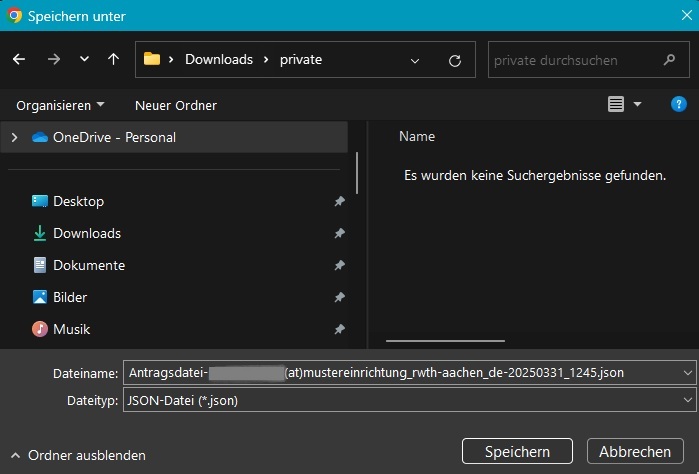Click the Forward navigation arrow
The width and height of the screenshot is (699, 474).
pos(54,60)
